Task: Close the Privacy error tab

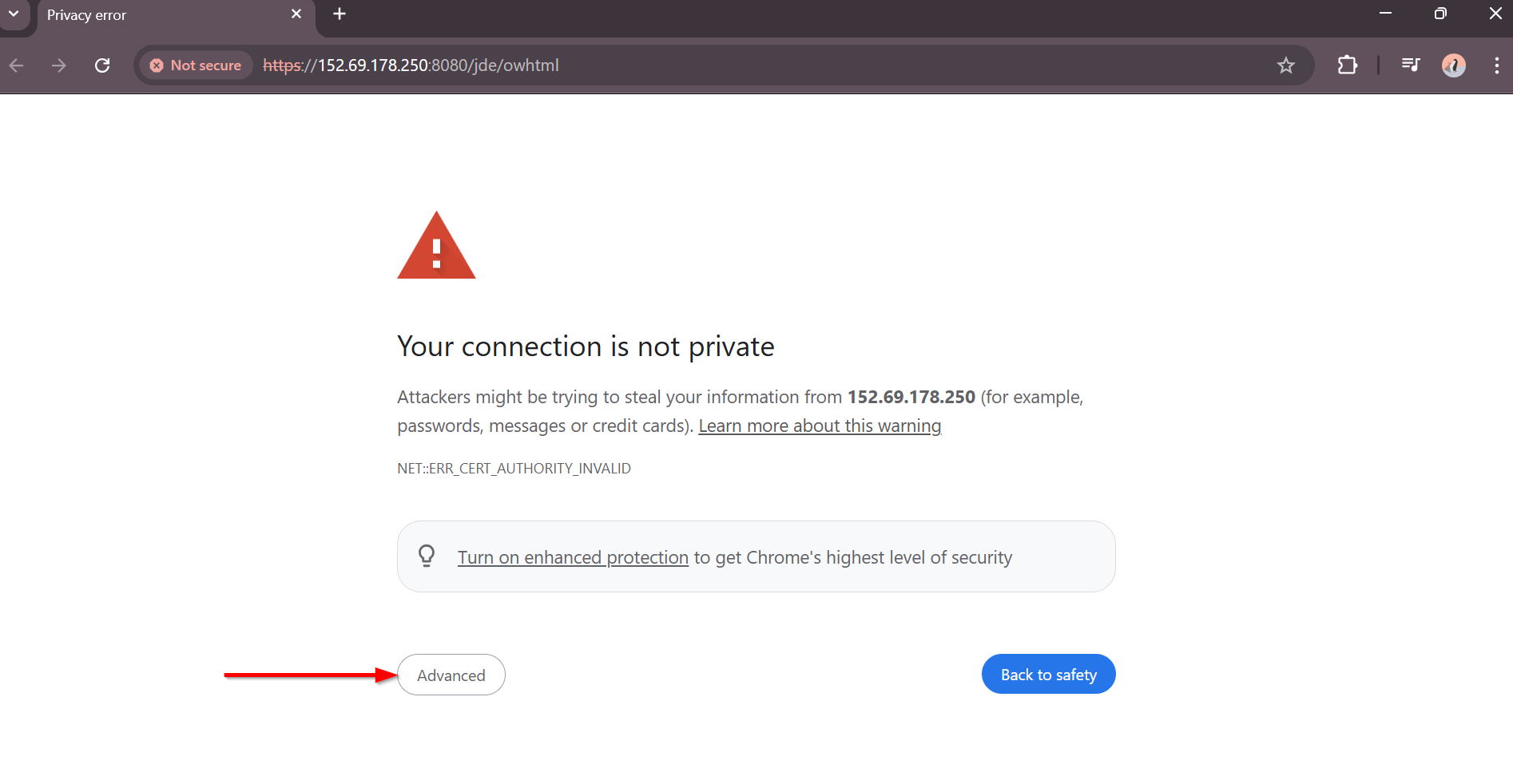Action: tap(296, 14)
